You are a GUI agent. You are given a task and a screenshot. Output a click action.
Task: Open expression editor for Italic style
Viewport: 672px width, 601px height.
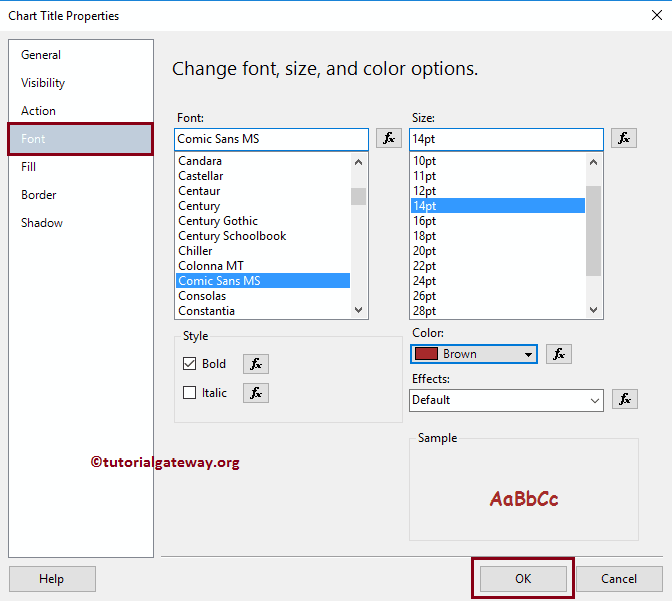[256, 393]
